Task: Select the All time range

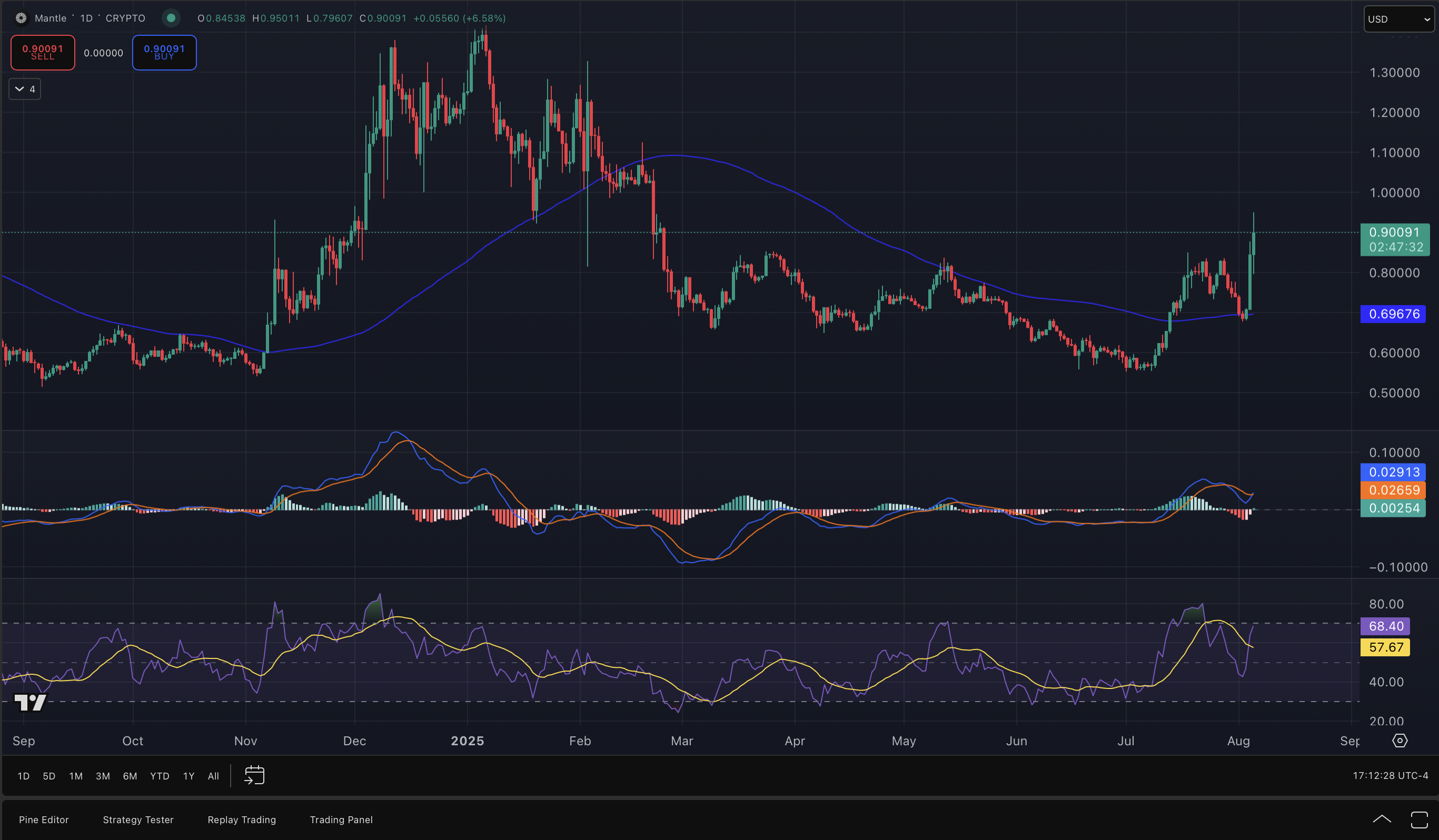Action: pos(214,776)
